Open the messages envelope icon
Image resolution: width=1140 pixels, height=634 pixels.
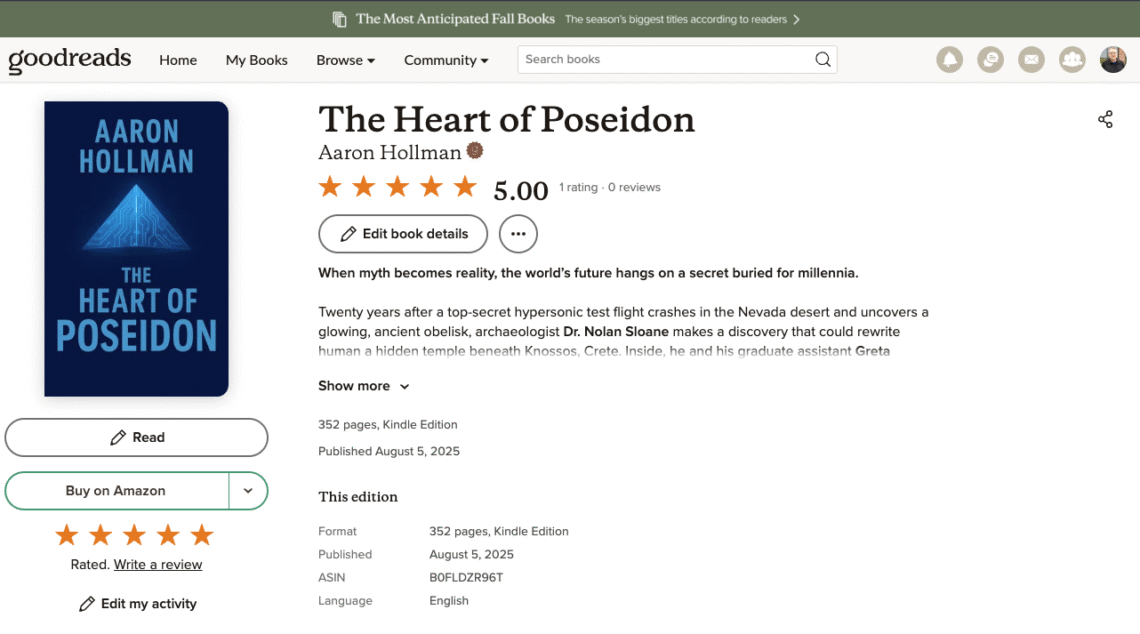[x=1031, y=60]
